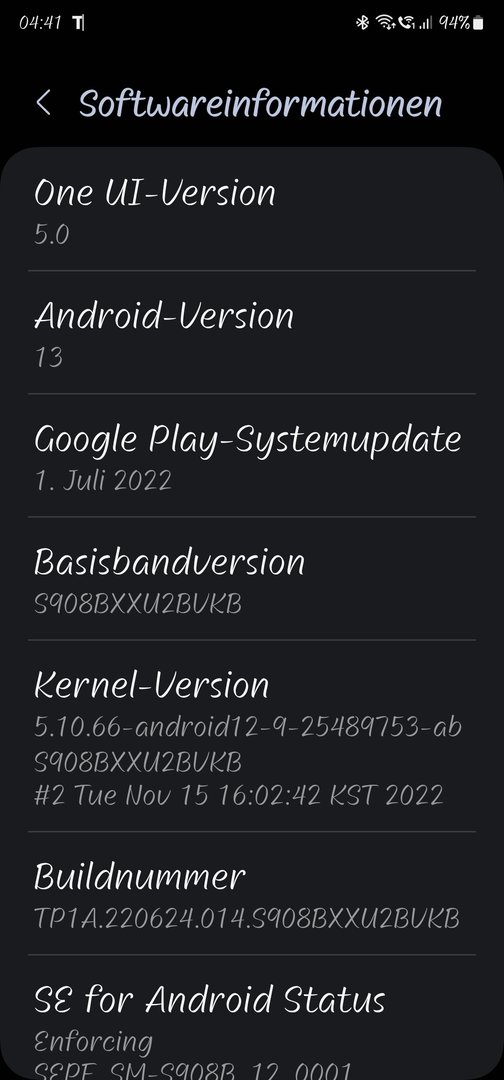
Task: Tap the Bluetooth status icon
Action: 361,23
